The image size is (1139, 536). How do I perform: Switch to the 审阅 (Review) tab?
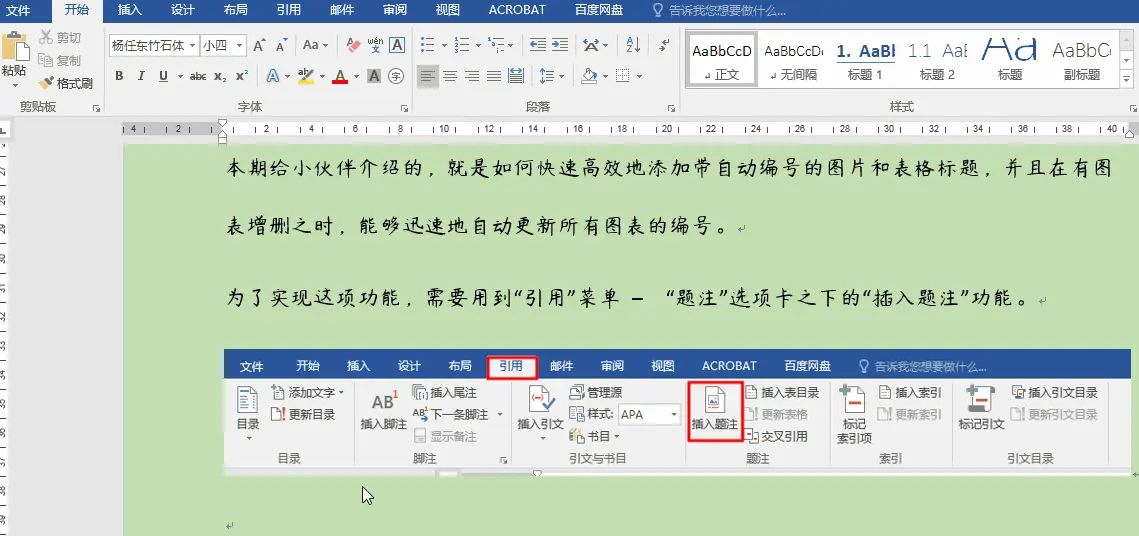[394, 10]
